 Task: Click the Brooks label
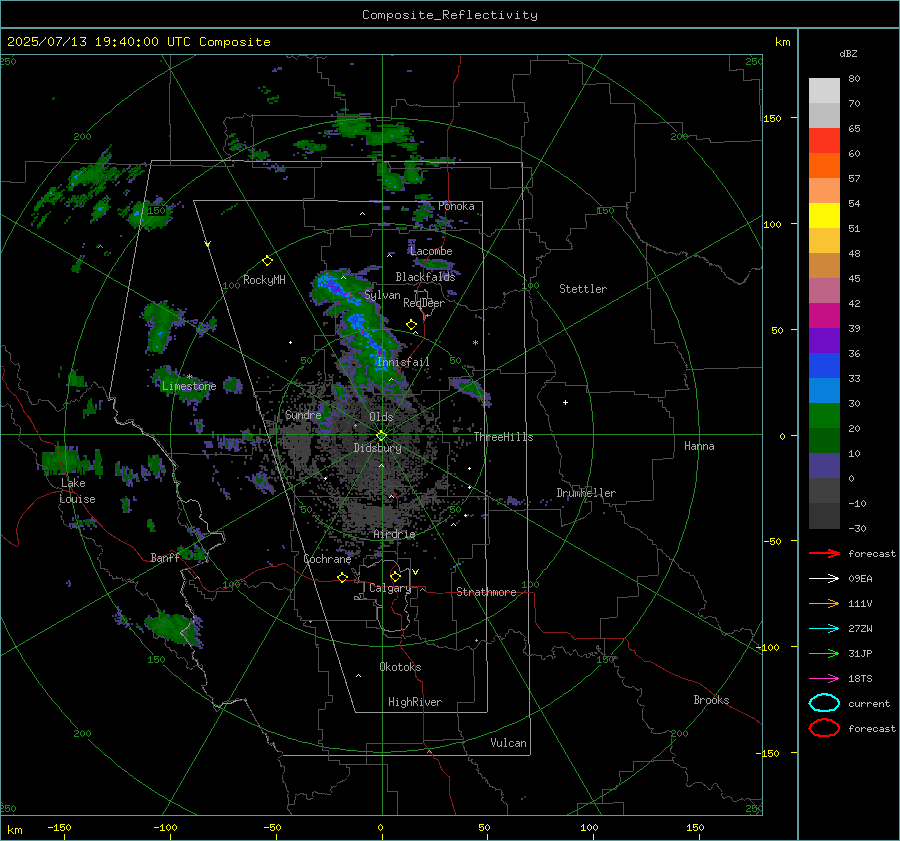(x=711, y=700)
